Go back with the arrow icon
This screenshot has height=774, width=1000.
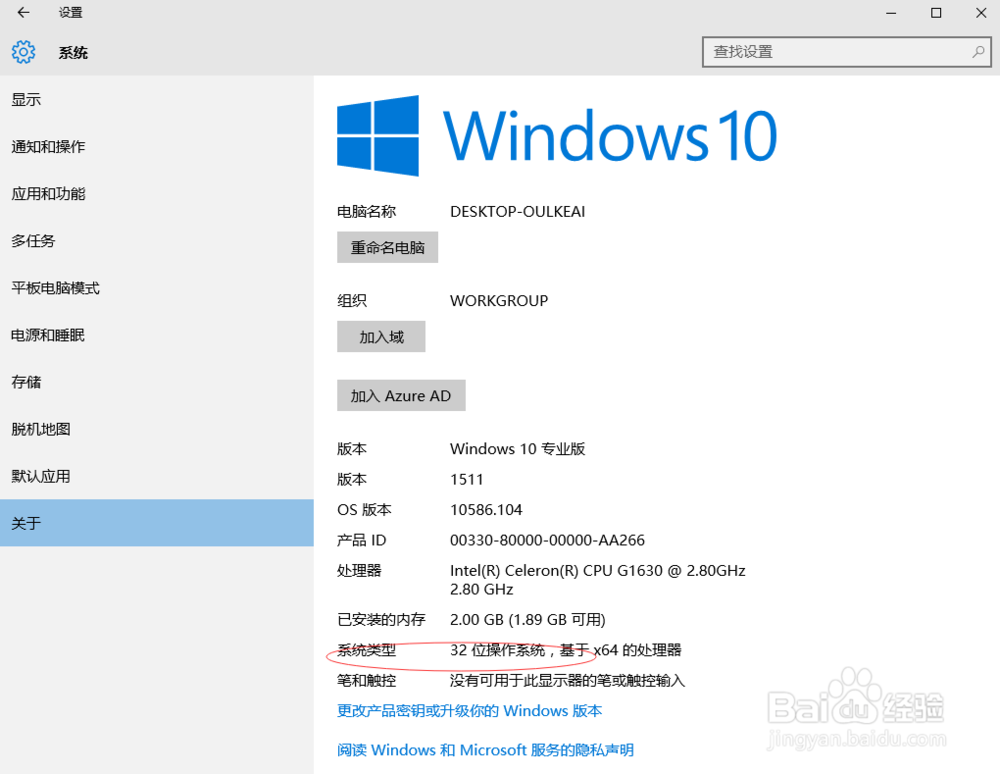tap(24, 12)
